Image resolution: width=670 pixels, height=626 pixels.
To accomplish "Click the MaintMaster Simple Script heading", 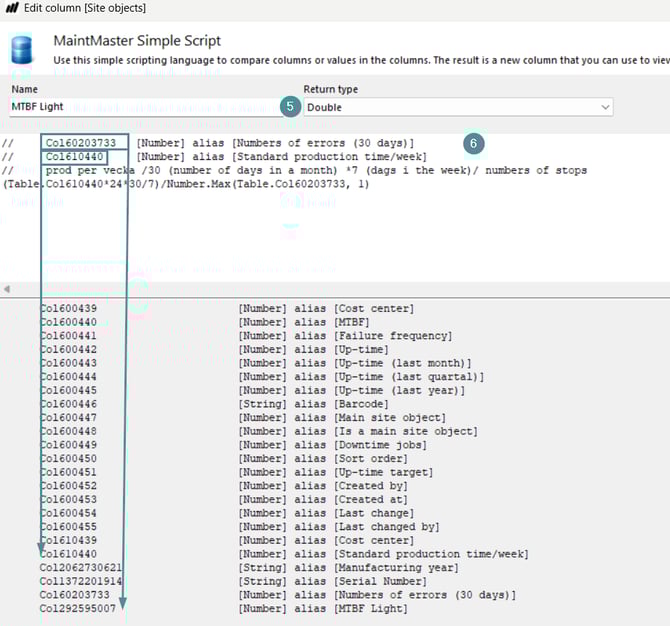I will pos(137,41).
